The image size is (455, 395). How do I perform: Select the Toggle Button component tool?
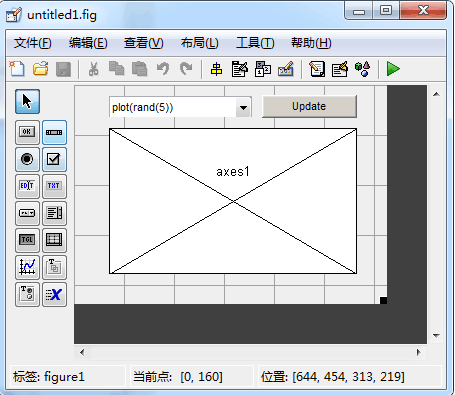pyautogui.click(x=27, y=240)
